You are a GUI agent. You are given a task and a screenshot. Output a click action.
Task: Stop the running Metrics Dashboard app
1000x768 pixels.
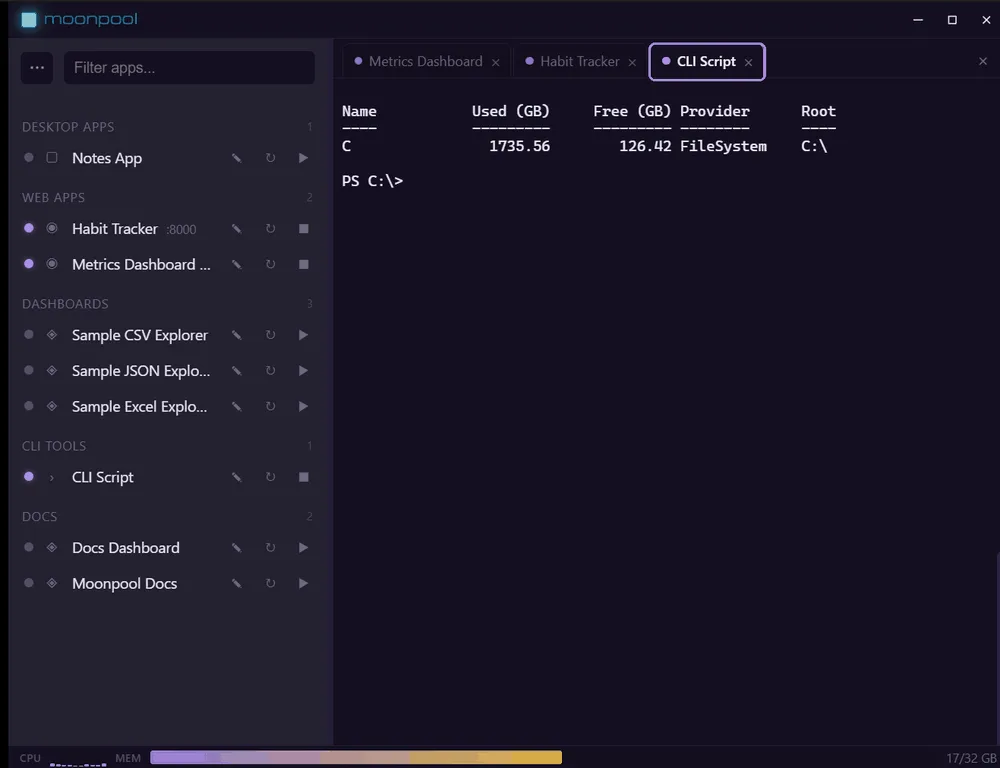pos(304,264)
